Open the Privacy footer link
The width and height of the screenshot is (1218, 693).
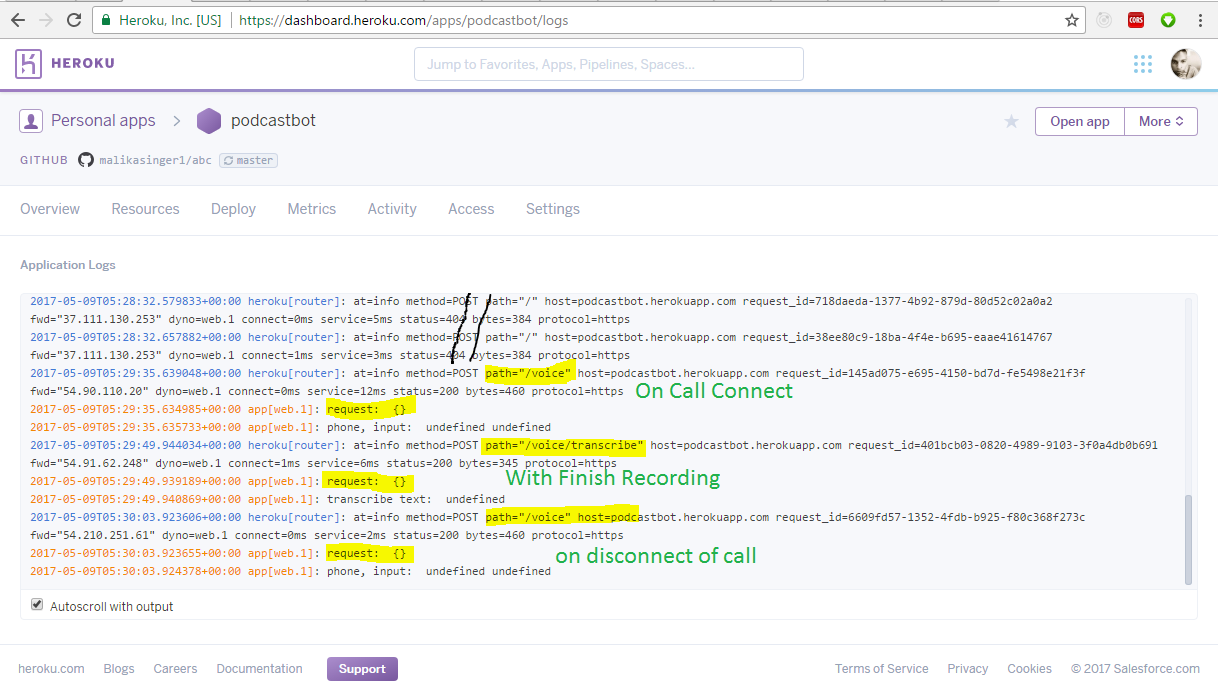967,669
